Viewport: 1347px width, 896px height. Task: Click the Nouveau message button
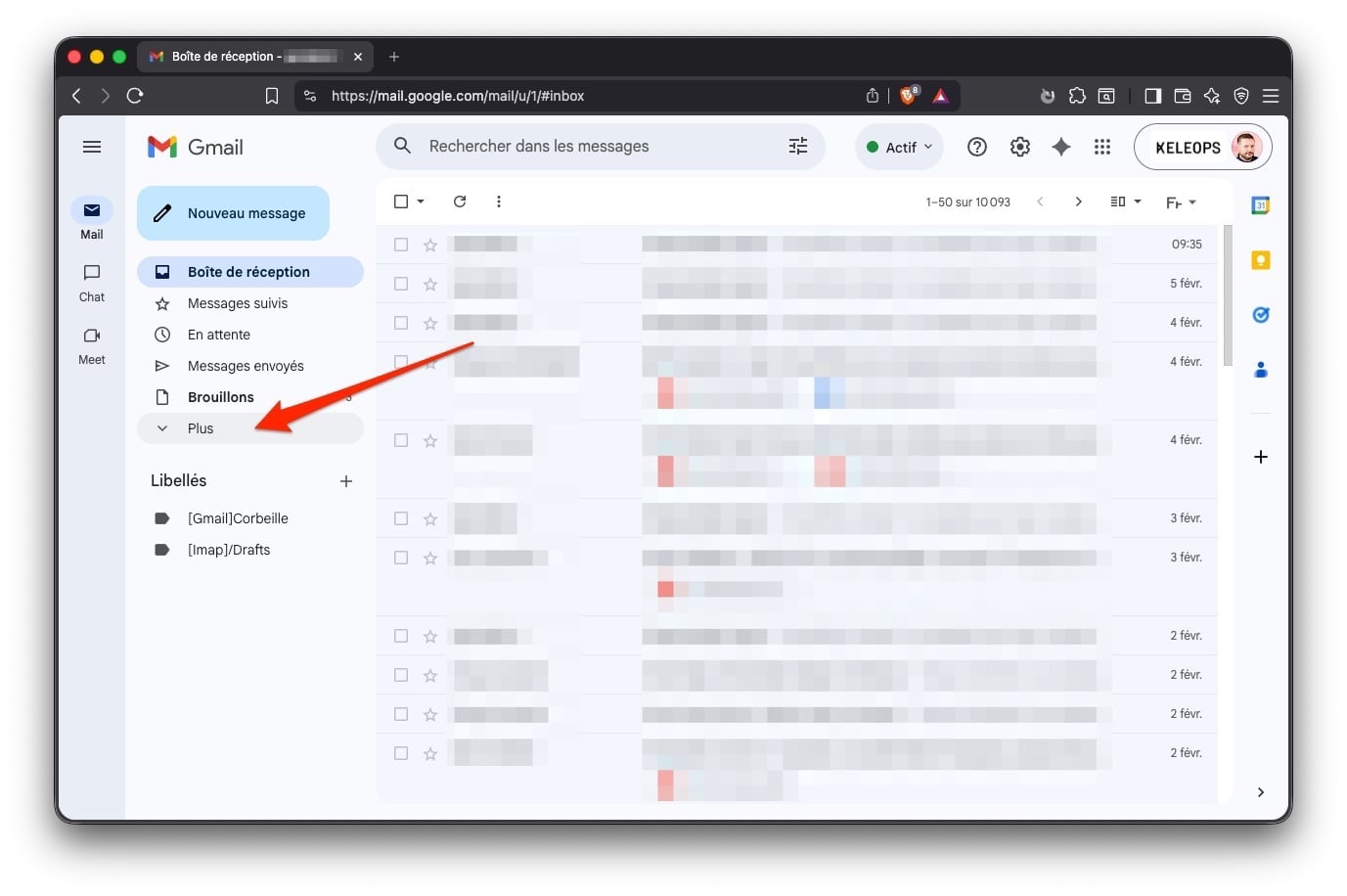(x=233, y=213)
